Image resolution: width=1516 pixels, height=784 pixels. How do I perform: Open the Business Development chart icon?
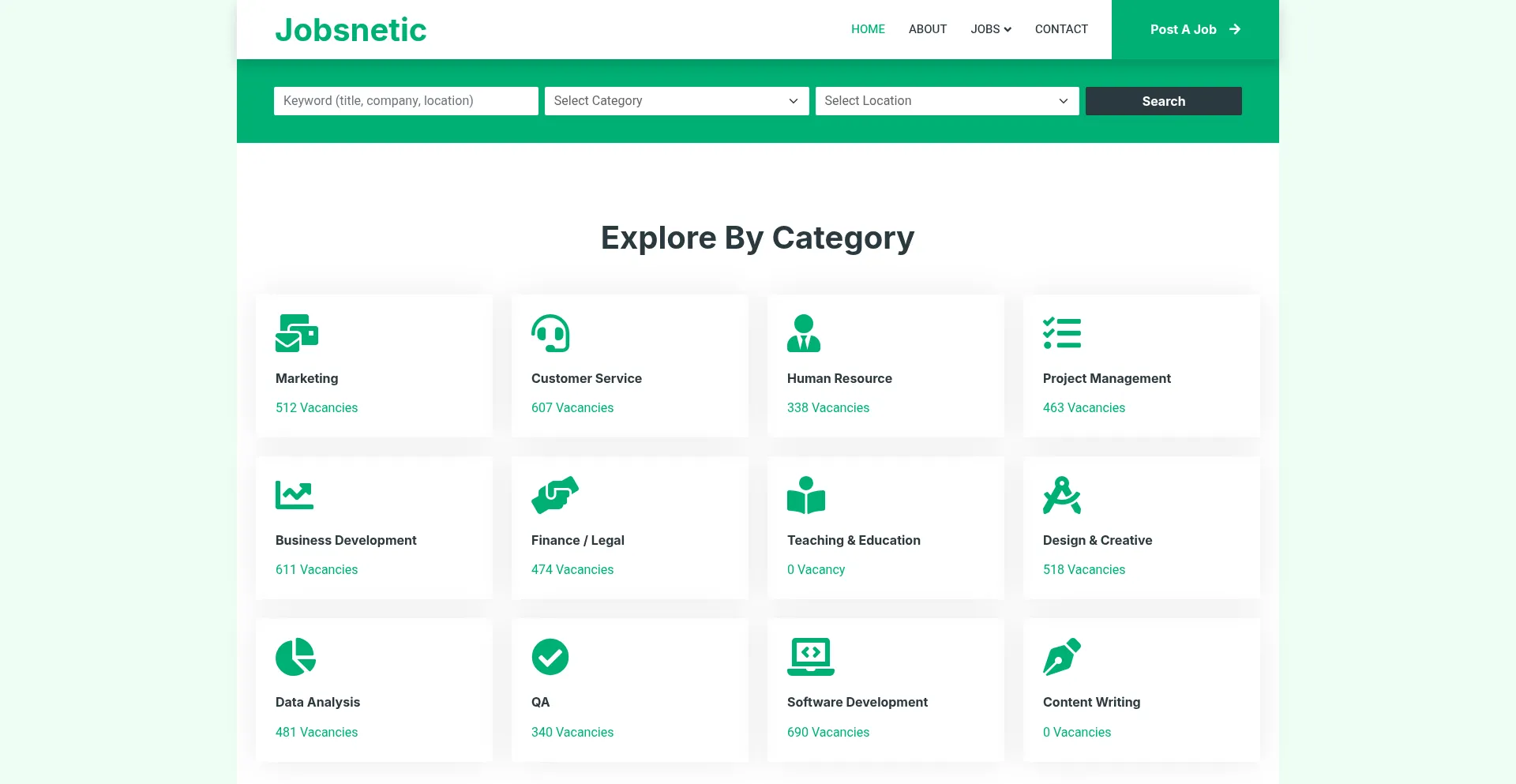point(295,495)
